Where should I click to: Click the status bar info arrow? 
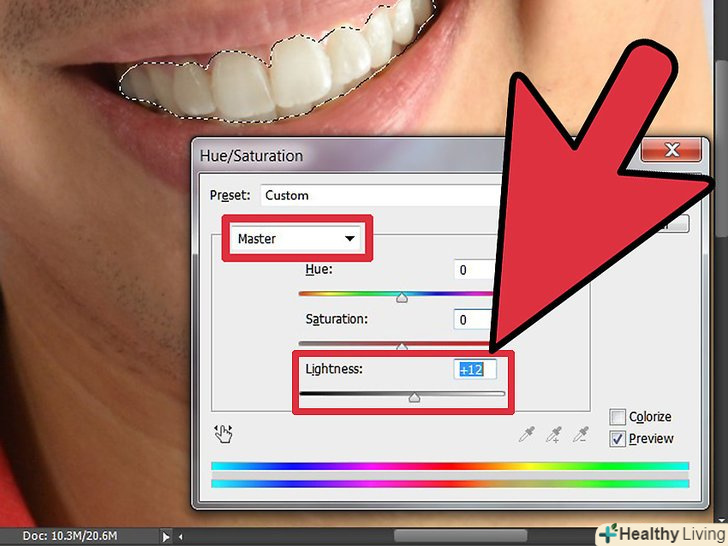tap(165, 537)
